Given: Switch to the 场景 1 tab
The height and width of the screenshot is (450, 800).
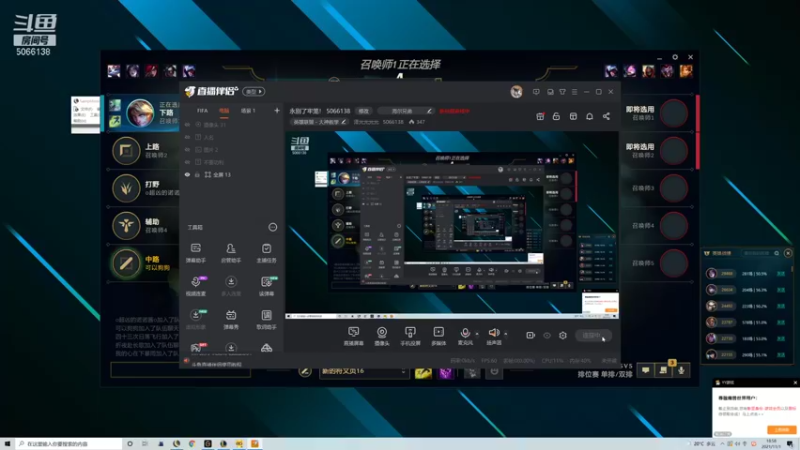Looking at the screenshot, I should click(248, 111).
